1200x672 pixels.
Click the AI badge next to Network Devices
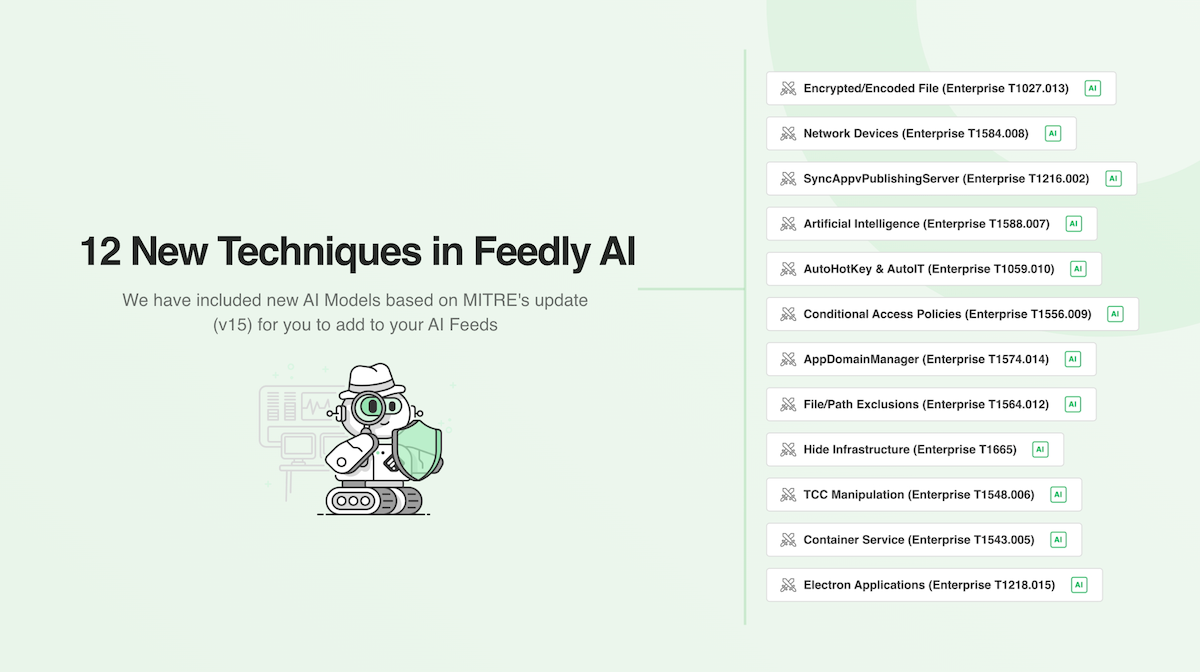tap(1052, 133)
